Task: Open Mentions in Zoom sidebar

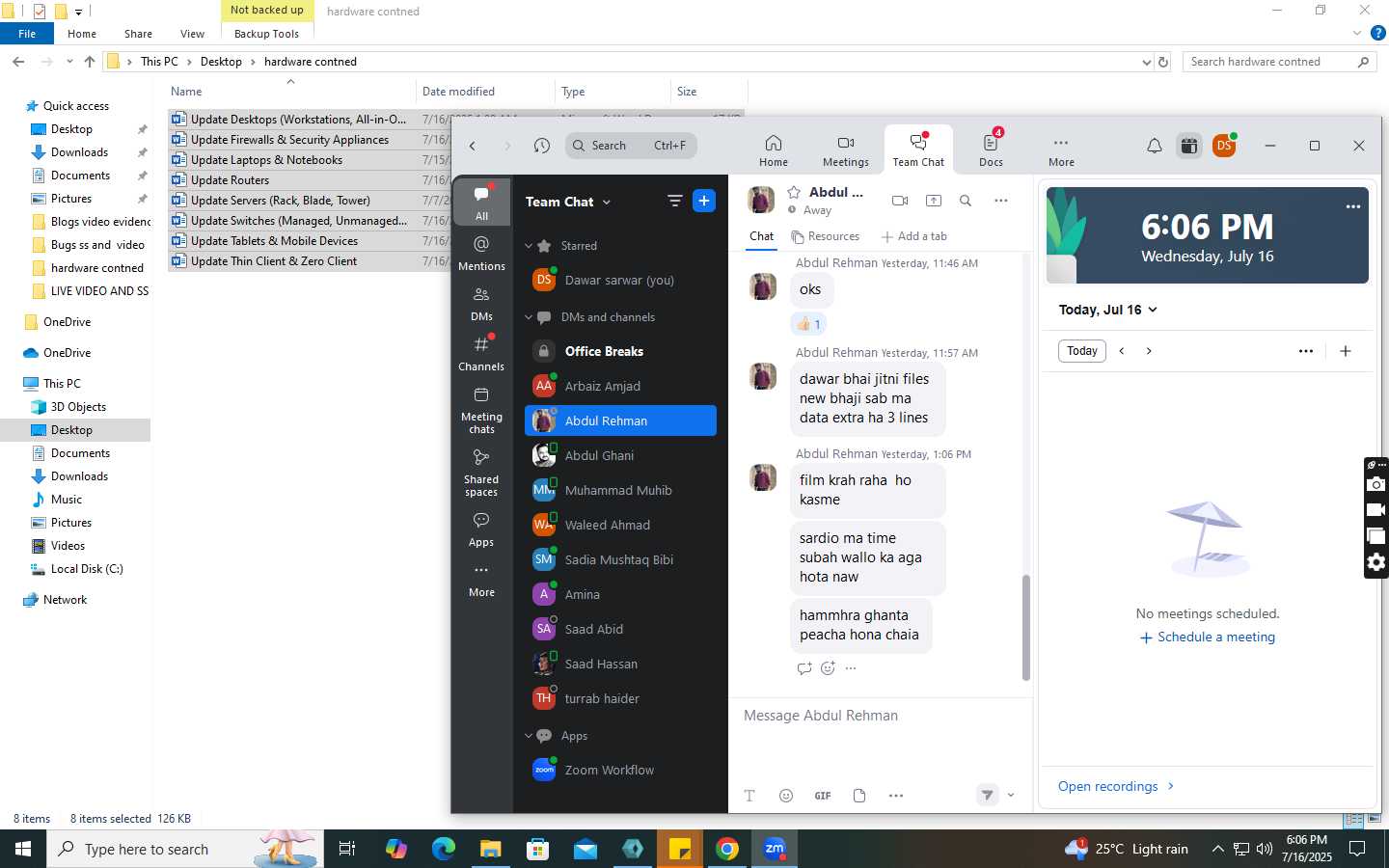Action: [x=481, y=253]
